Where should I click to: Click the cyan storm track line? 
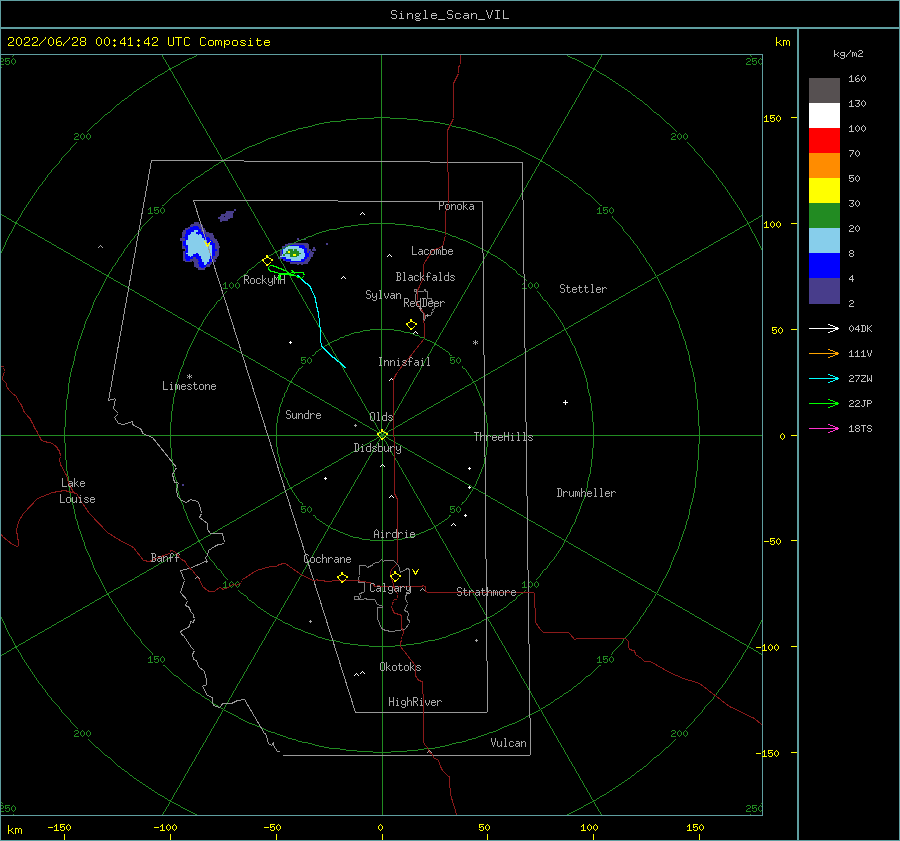319,321
